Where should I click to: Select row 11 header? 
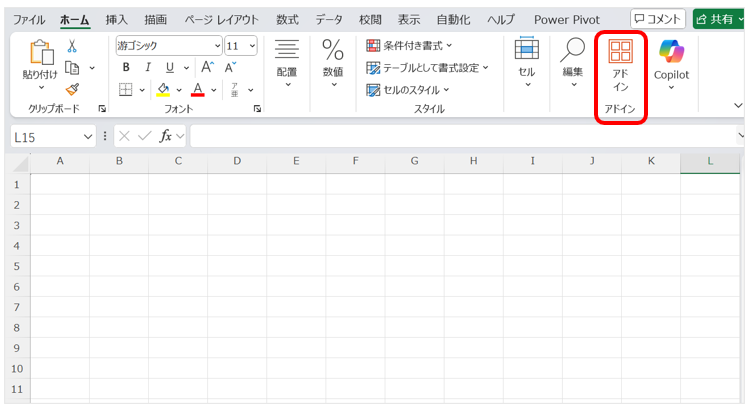[17, 389]
